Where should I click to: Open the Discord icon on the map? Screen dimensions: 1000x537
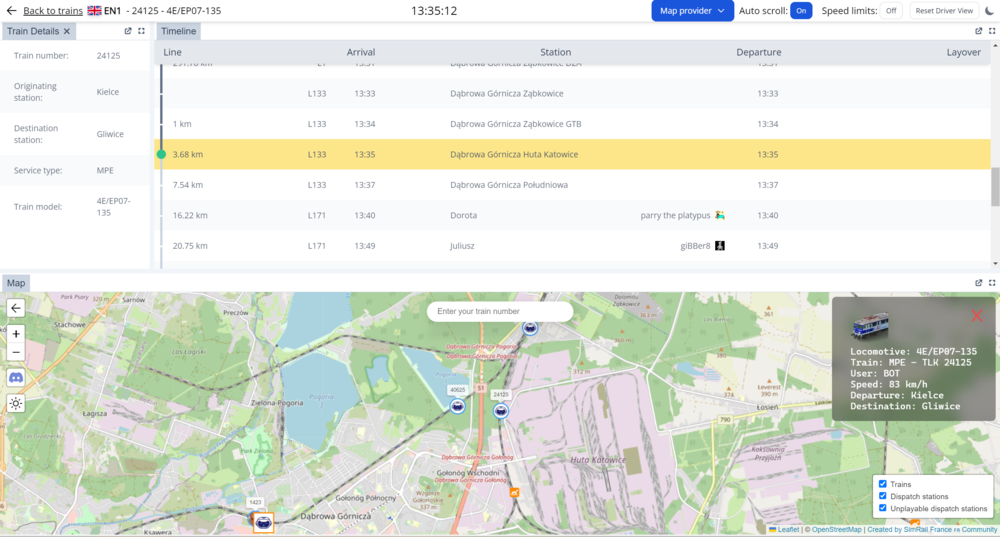pyautogui.click(x=16, y=378)
